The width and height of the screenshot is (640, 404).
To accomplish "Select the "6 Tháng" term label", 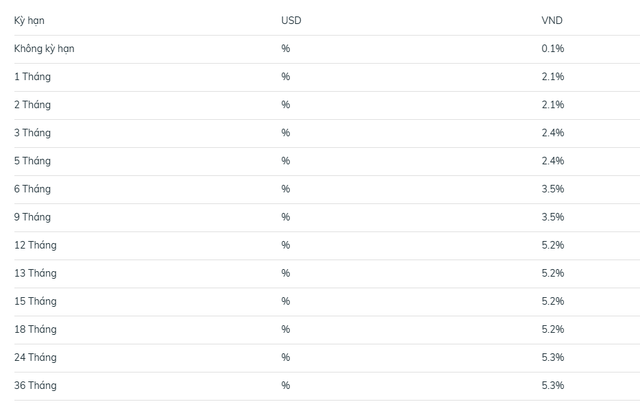I will click(33, 188).
